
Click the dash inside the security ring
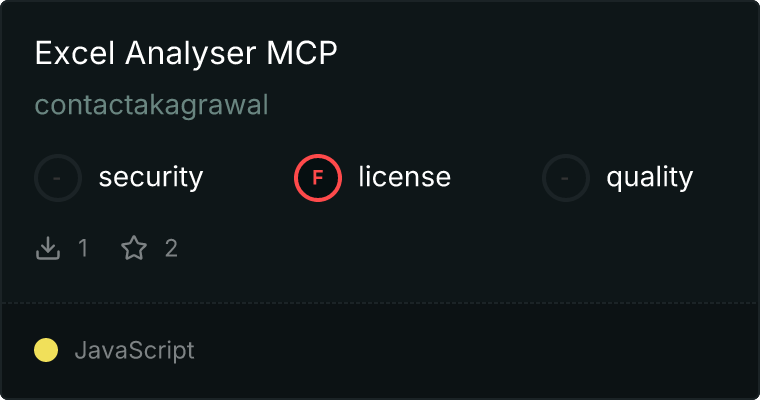(x=57, y=178)
